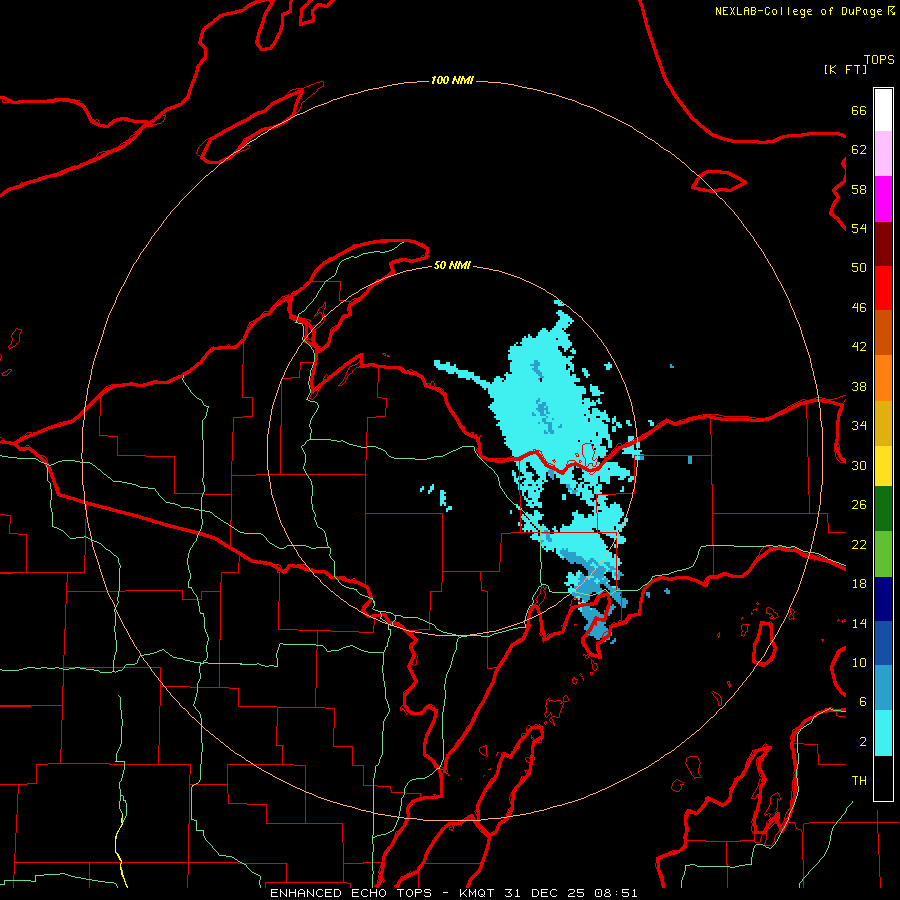Click the 38 legend value

859,386
